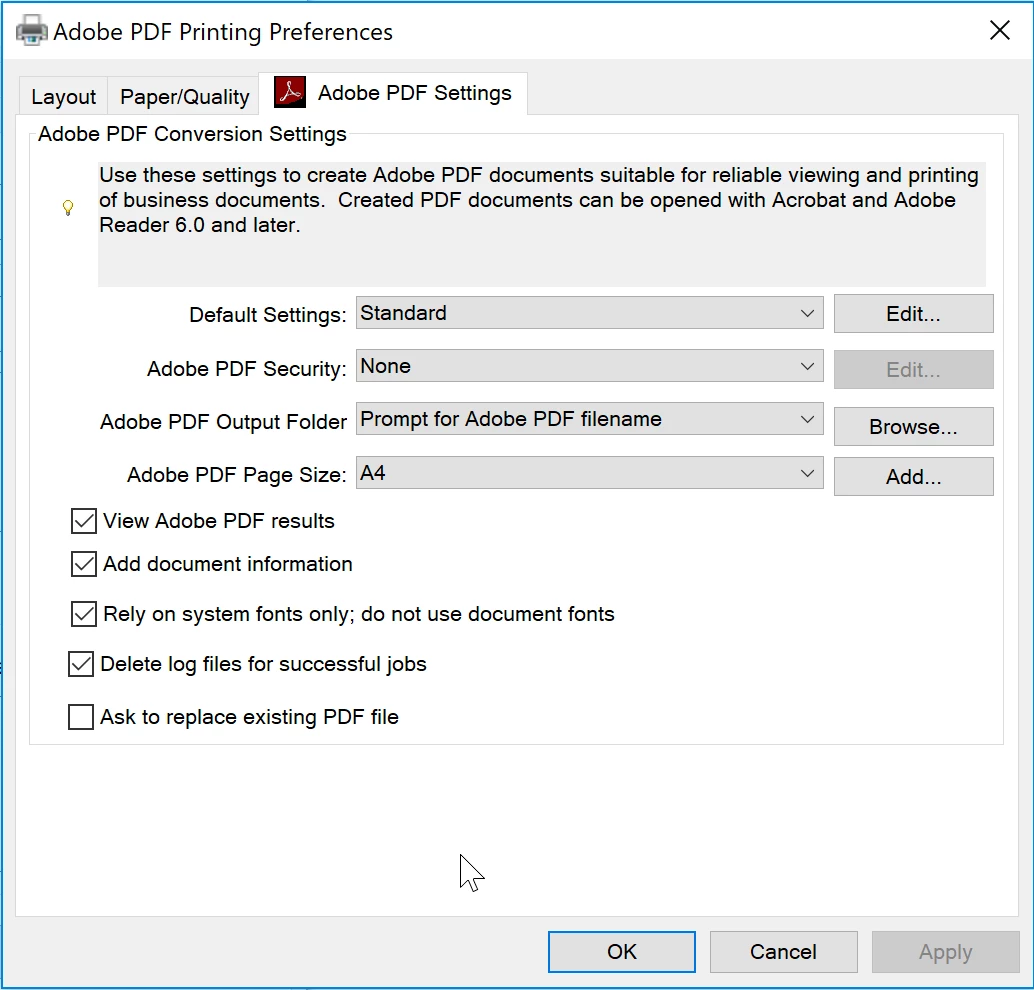1034x990 pixels.
Task: Expand the Adobe PDF Security dropdown
Action: pyautogui.click(x=590, y=366)
